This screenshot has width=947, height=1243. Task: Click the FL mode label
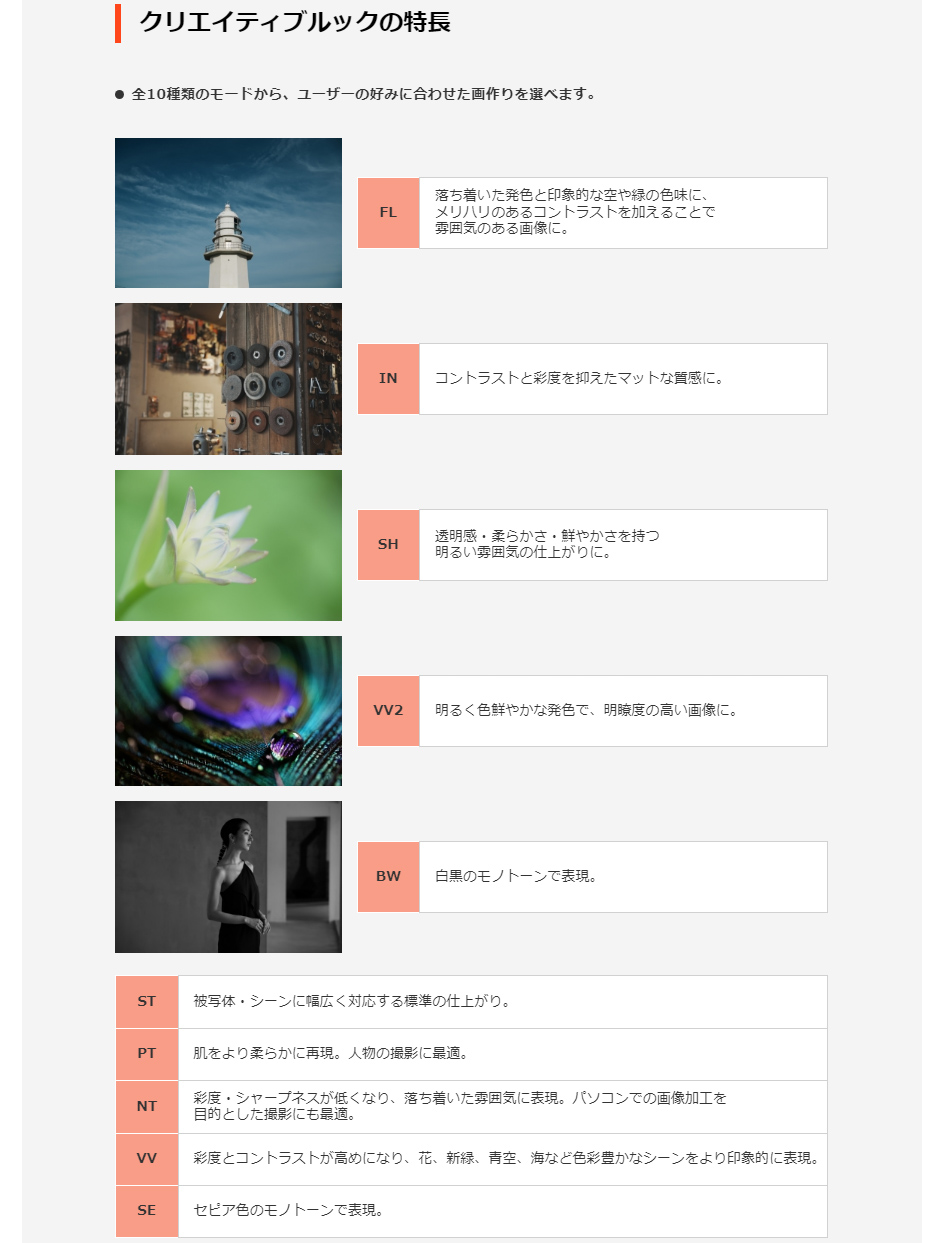click(x=388, y=213)
